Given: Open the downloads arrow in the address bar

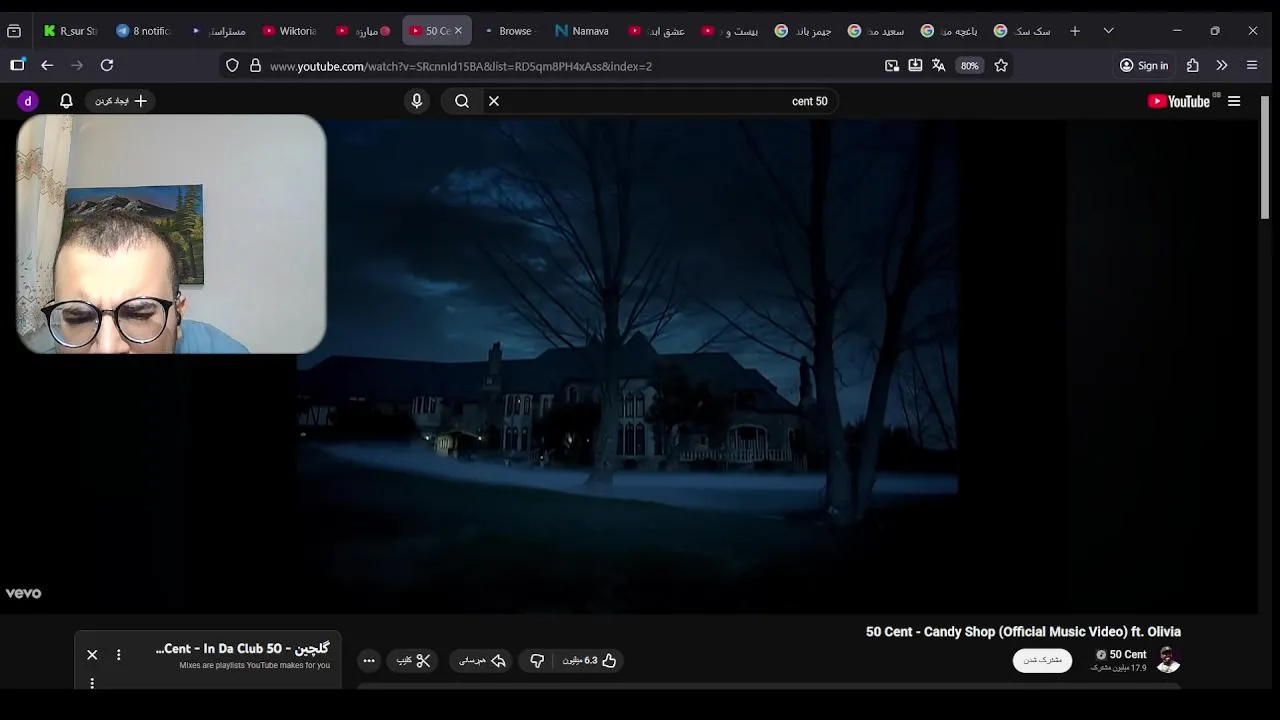Looking at the screenshot, I should click(x=915, y=65).
